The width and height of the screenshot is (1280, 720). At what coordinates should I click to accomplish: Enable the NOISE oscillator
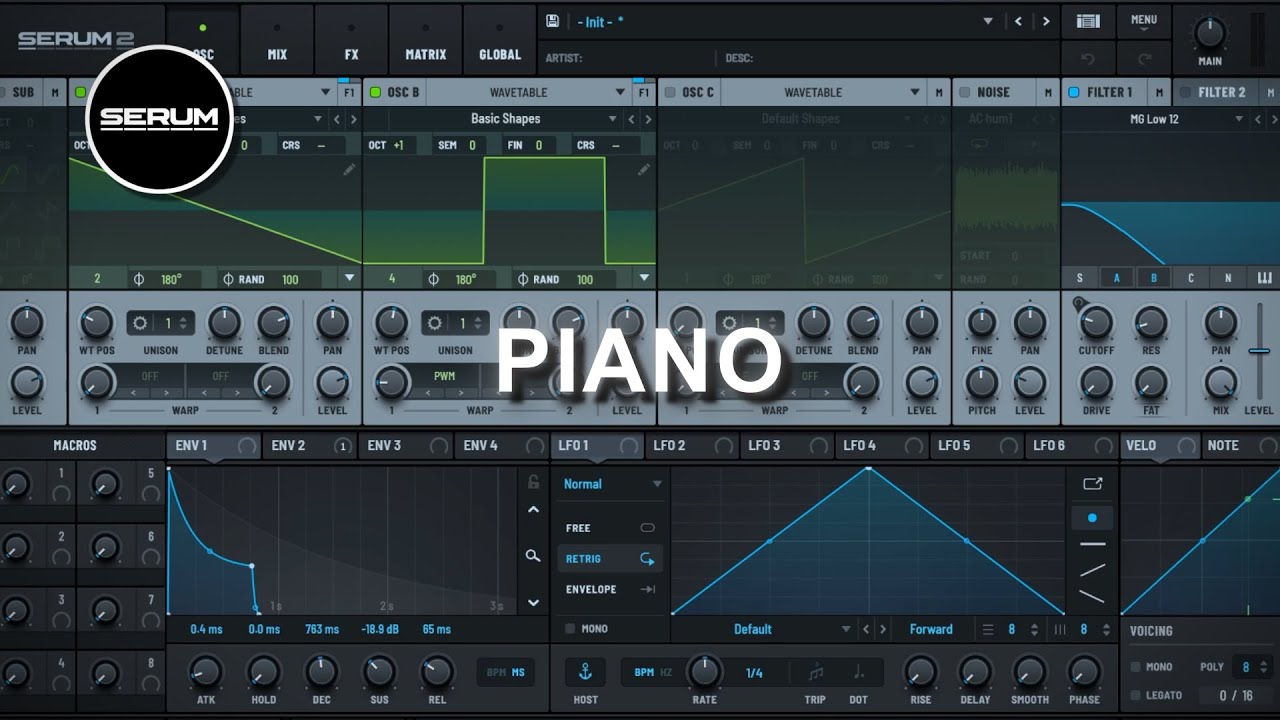(x=965, y=92)
